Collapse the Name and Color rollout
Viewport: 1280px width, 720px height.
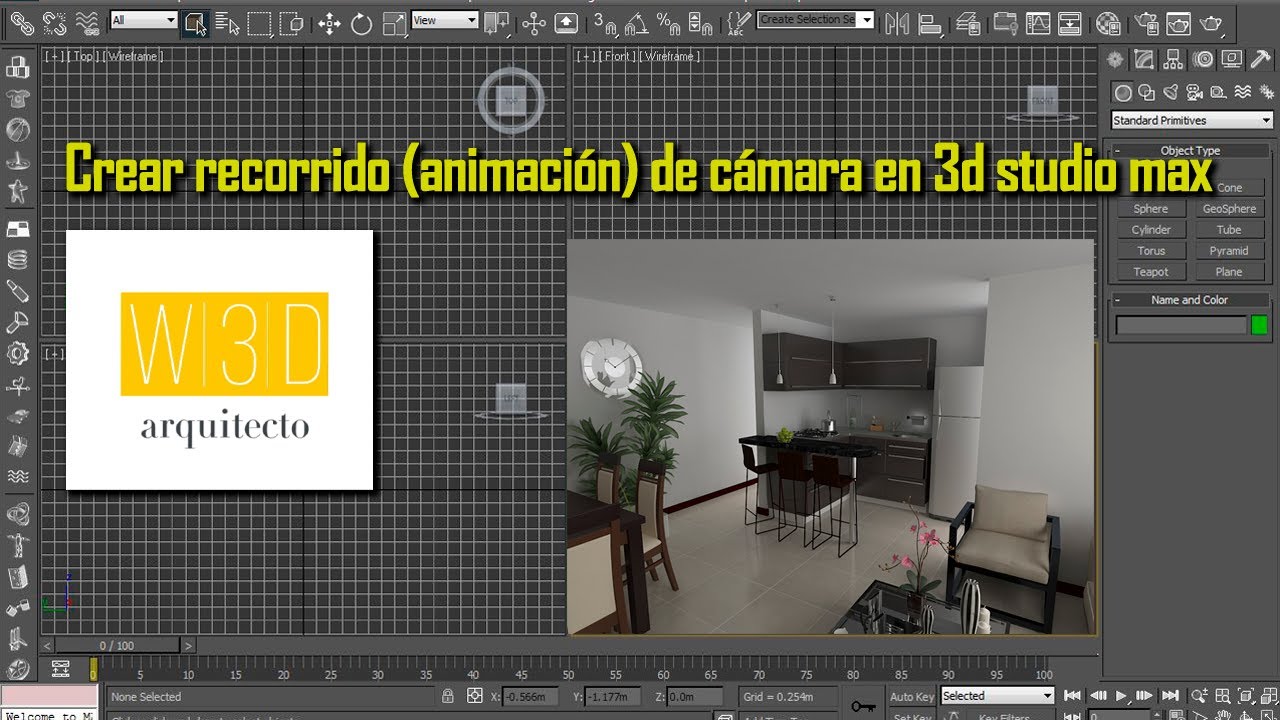click(1189, 300)
